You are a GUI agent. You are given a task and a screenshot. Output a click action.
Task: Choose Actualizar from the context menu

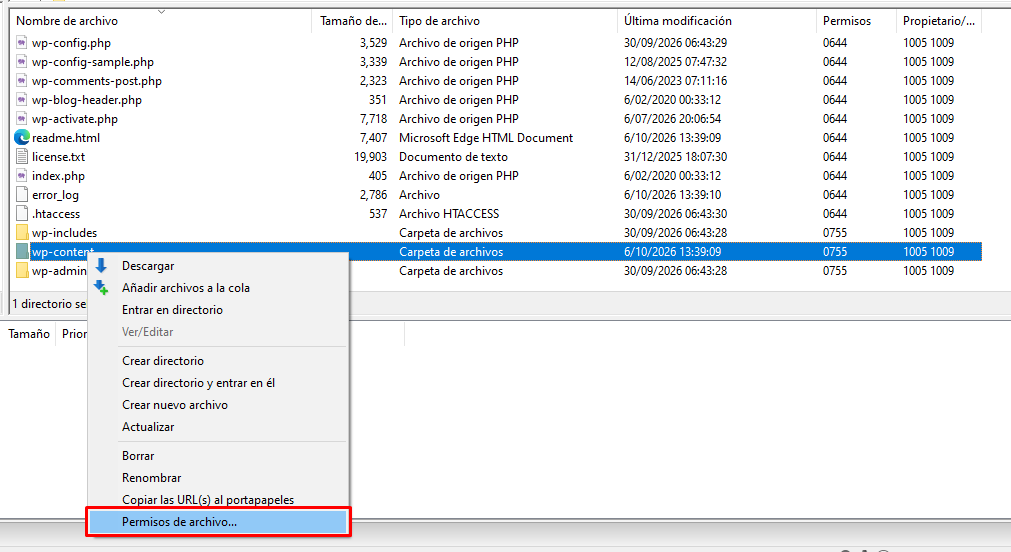pos(148,426)
